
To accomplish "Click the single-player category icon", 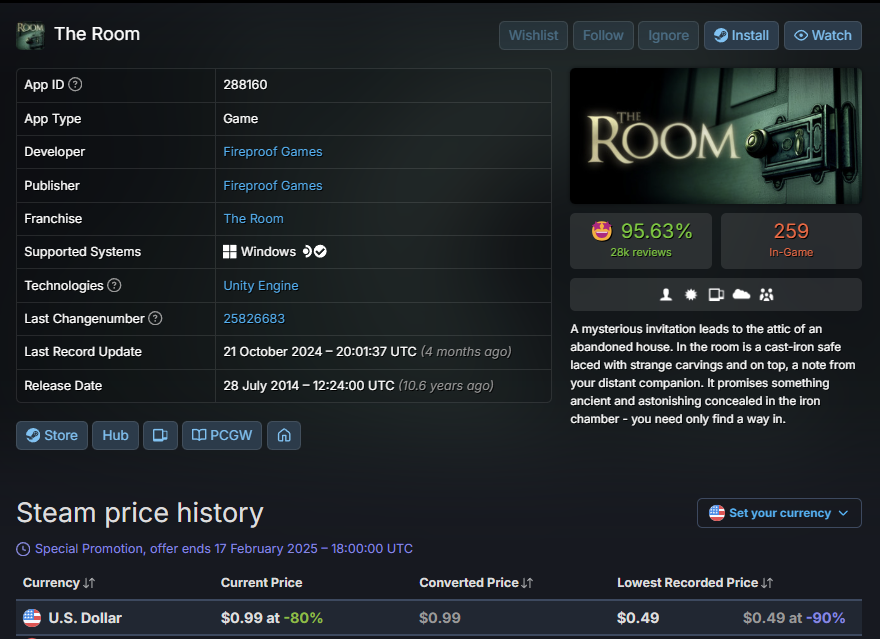I will pyautogui.click(x=666, y=295).
